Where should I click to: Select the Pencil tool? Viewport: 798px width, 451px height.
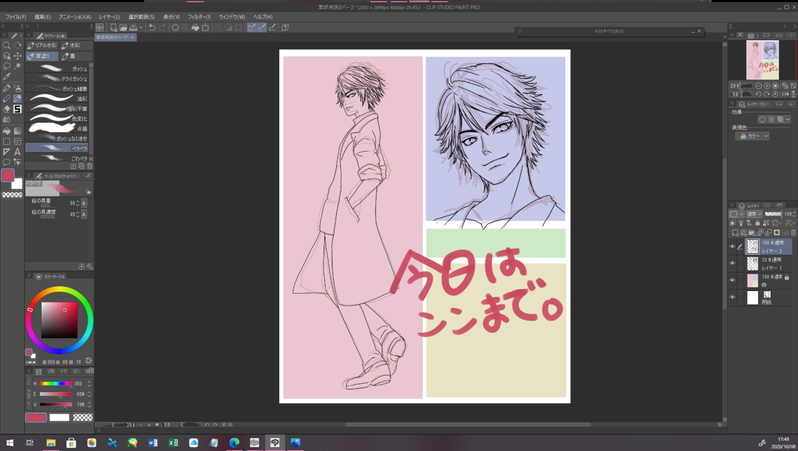coord(7,98)
